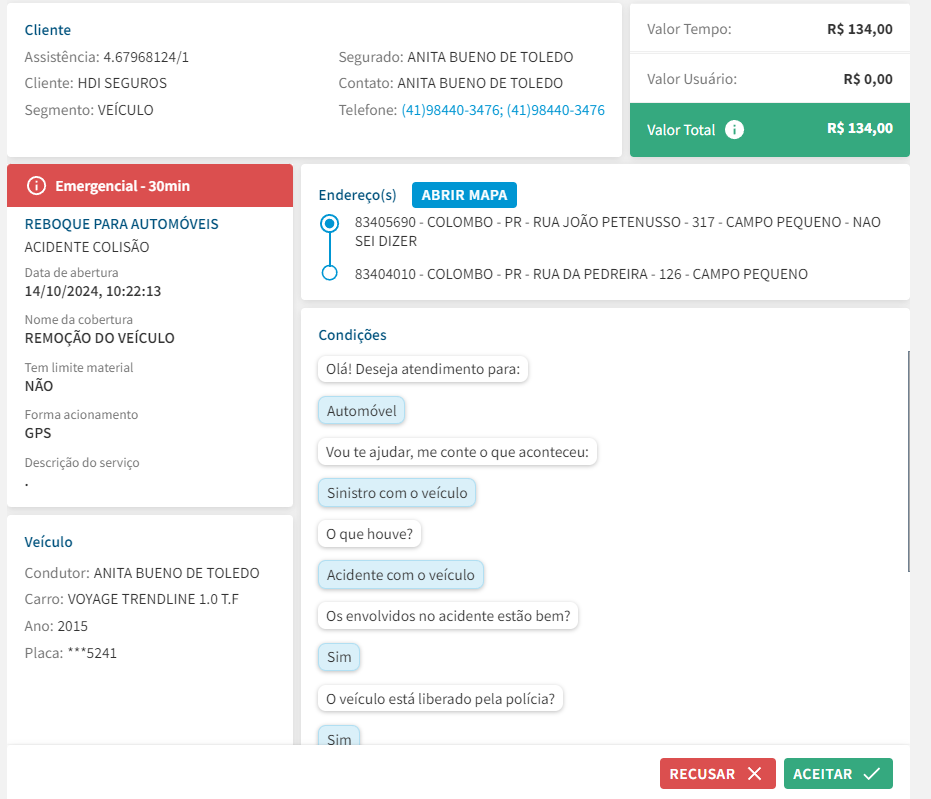Click the Condições section heading
This screenshot has height=799, width=931.
point(352,335)
